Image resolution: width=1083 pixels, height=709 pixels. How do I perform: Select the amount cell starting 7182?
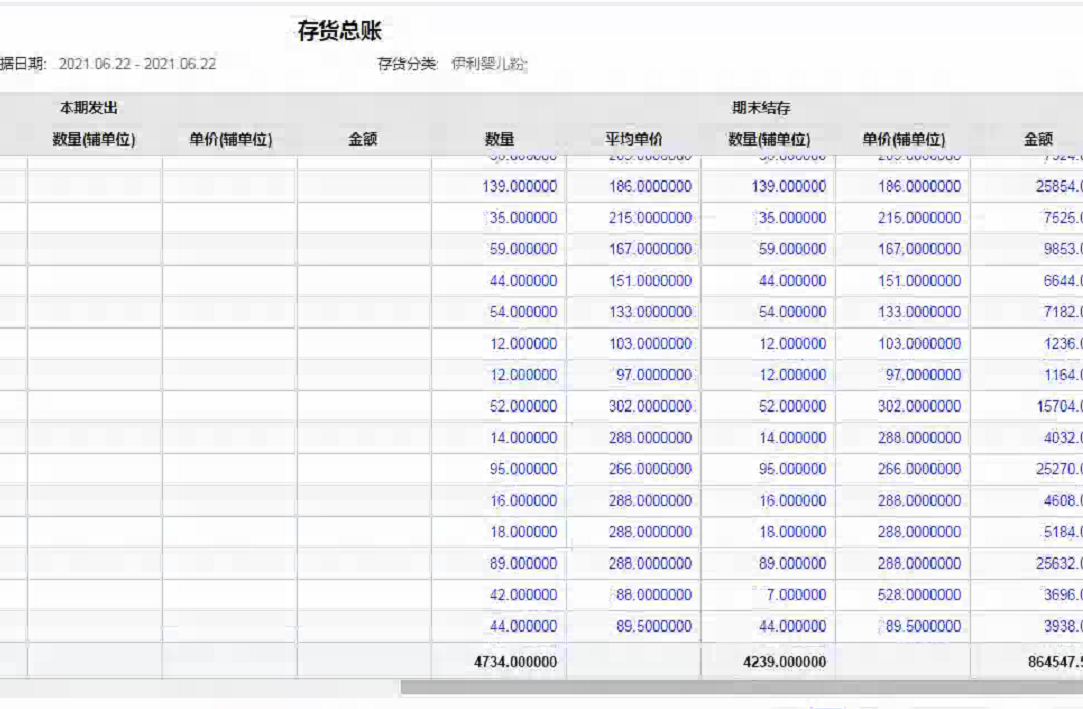(1063, 312)
